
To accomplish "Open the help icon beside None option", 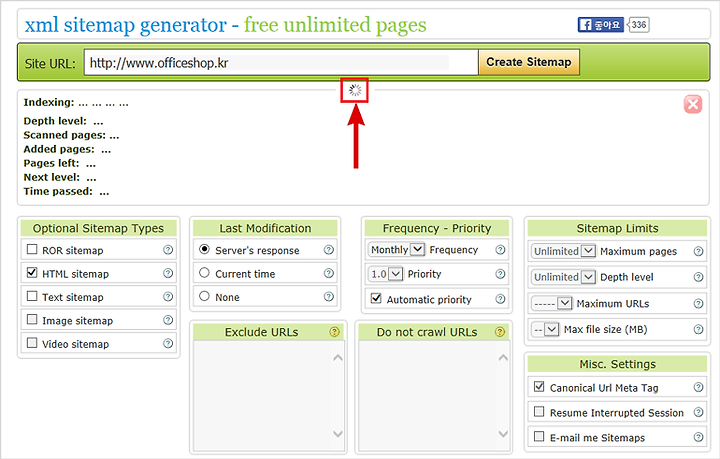I will pyautogui.click(x=329, y=297).
